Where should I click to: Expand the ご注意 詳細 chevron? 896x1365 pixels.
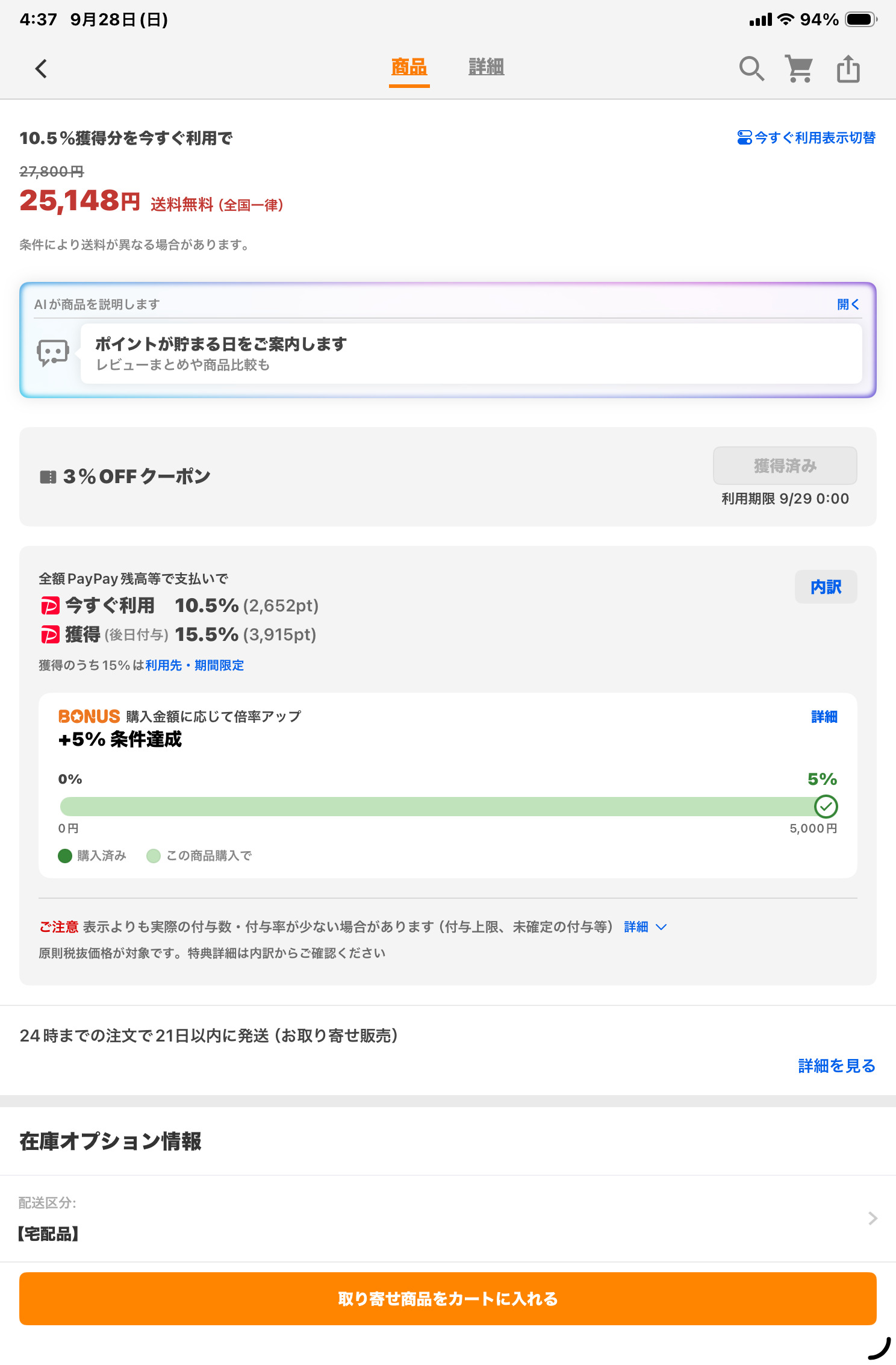661,927
